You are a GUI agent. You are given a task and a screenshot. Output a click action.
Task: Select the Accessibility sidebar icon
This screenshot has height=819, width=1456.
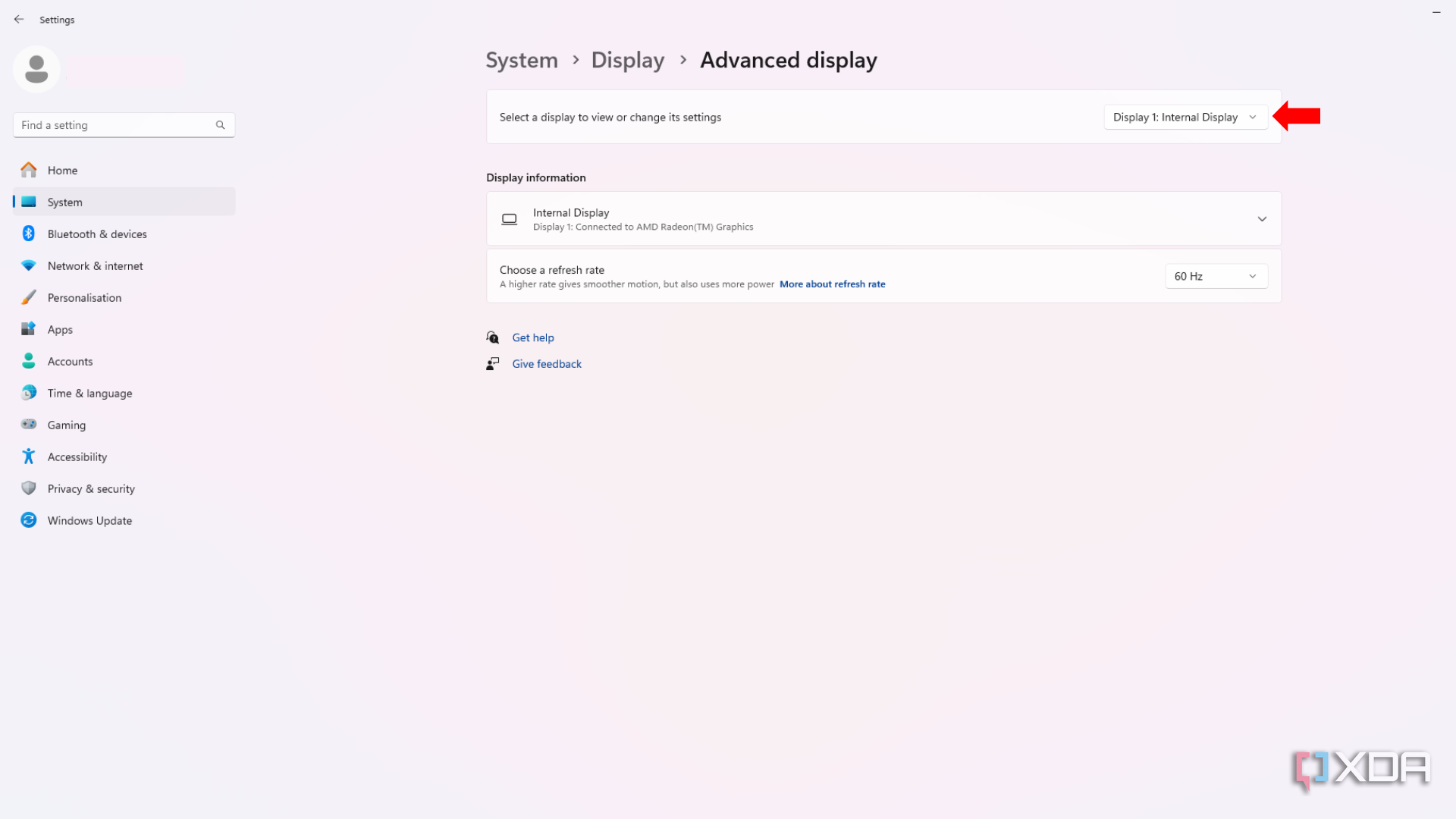[x=28, y=457]
